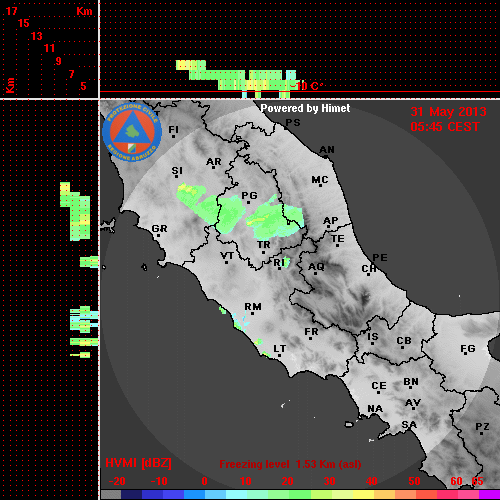This screenshot has width=500, height=500.
Task: Click the PS city label
Action: point(293,123)
